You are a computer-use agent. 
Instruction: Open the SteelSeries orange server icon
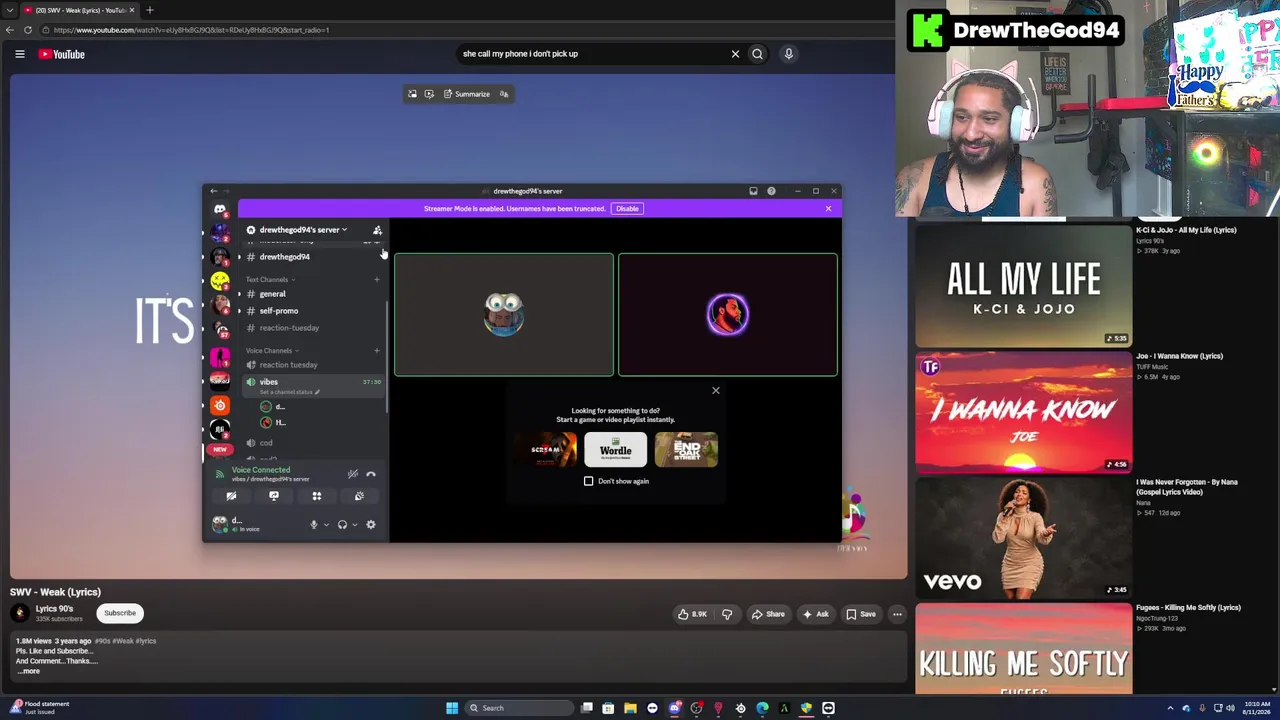click(220, 405)
